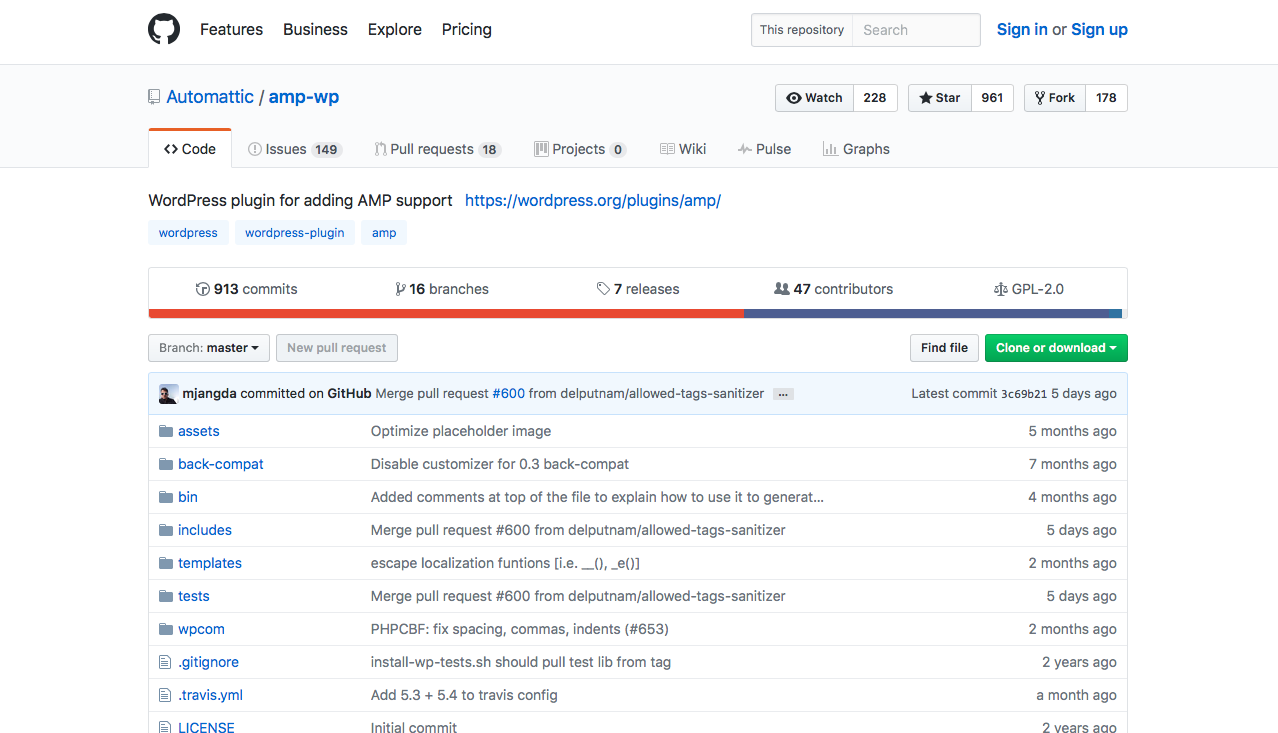1278x733 pixels.
Task: Open the Automattic owner link
Action: 210,97
